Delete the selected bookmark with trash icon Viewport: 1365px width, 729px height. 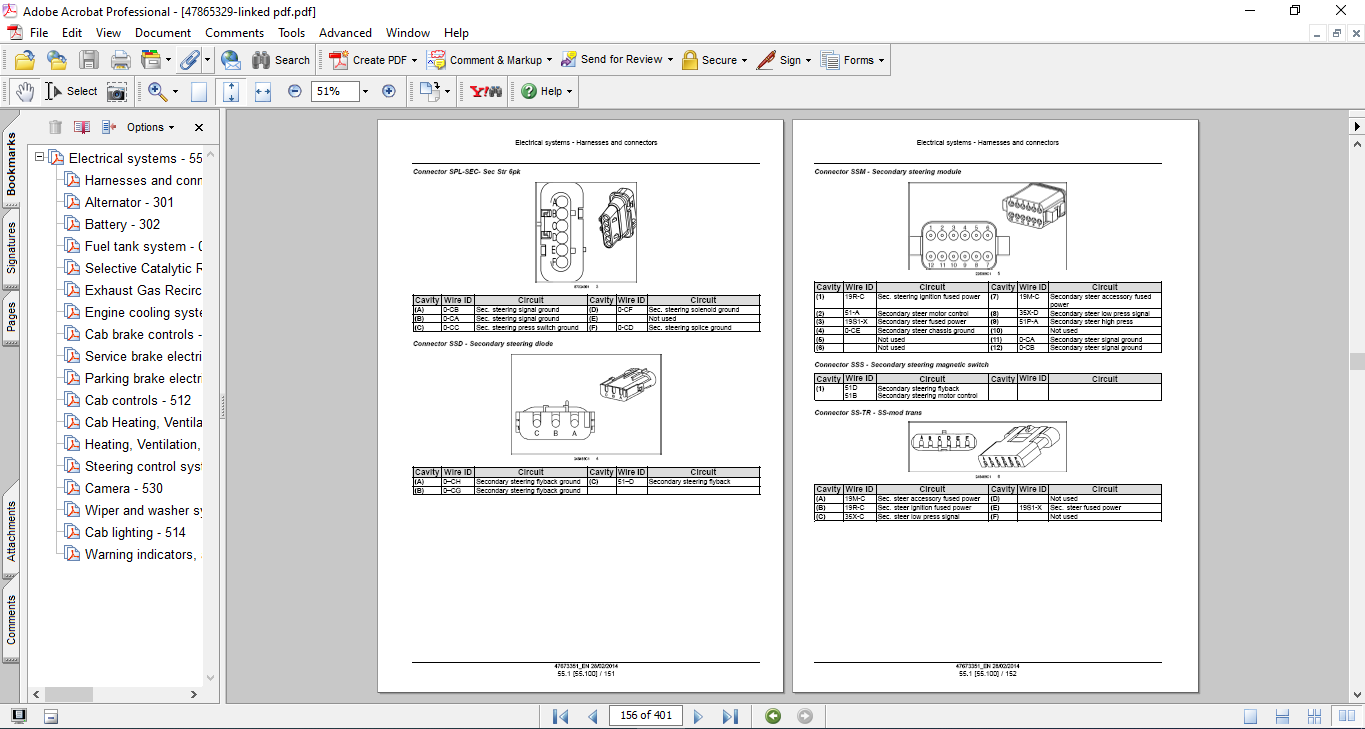point(55,127)
